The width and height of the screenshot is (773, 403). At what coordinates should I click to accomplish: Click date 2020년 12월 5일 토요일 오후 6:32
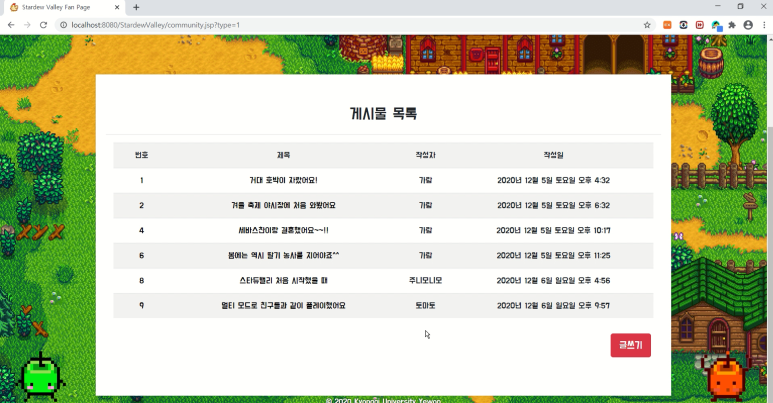point(553,205)
